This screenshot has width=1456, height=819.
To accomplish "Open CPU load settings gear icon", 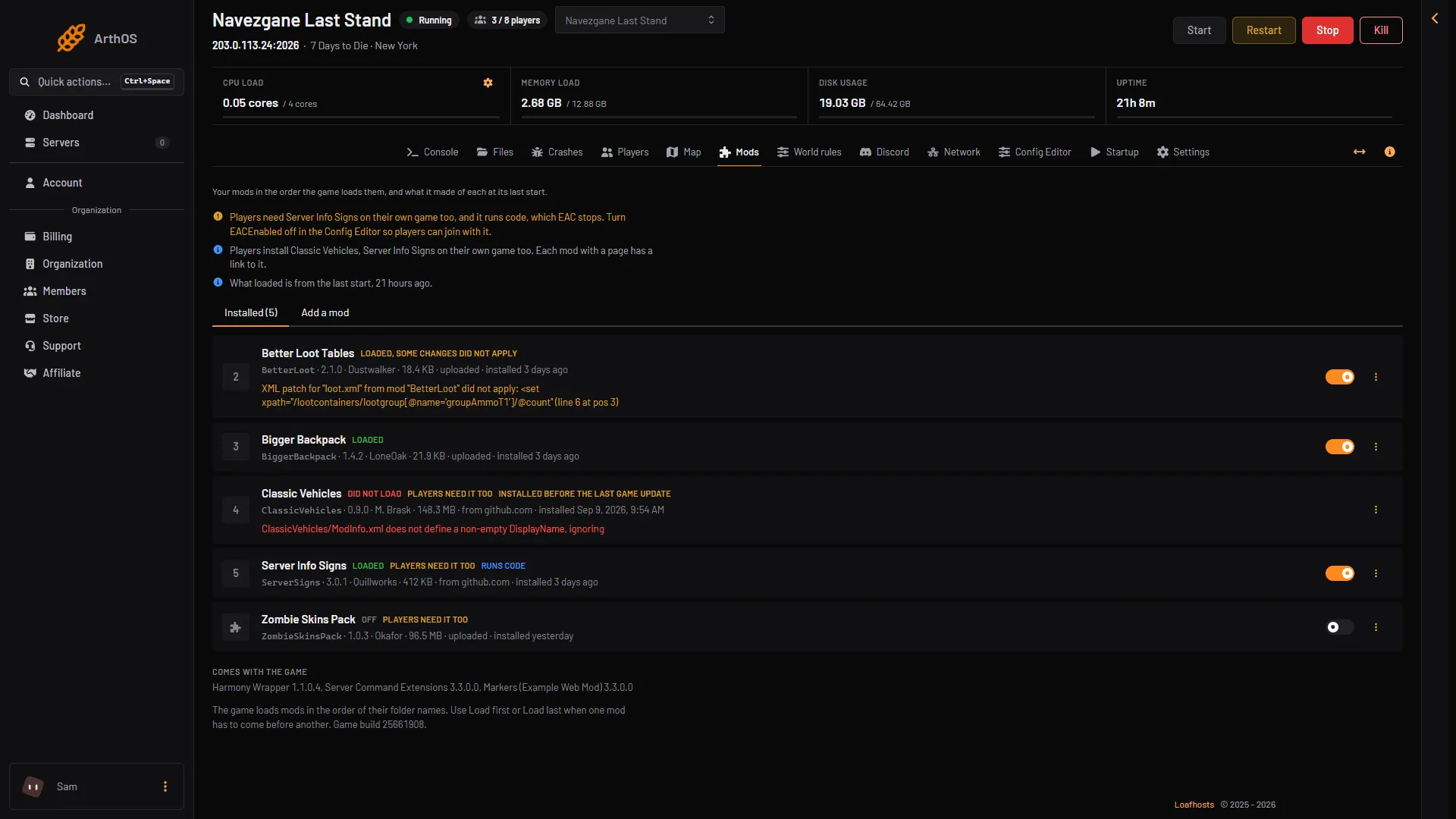I will click(x=488, y=83).
